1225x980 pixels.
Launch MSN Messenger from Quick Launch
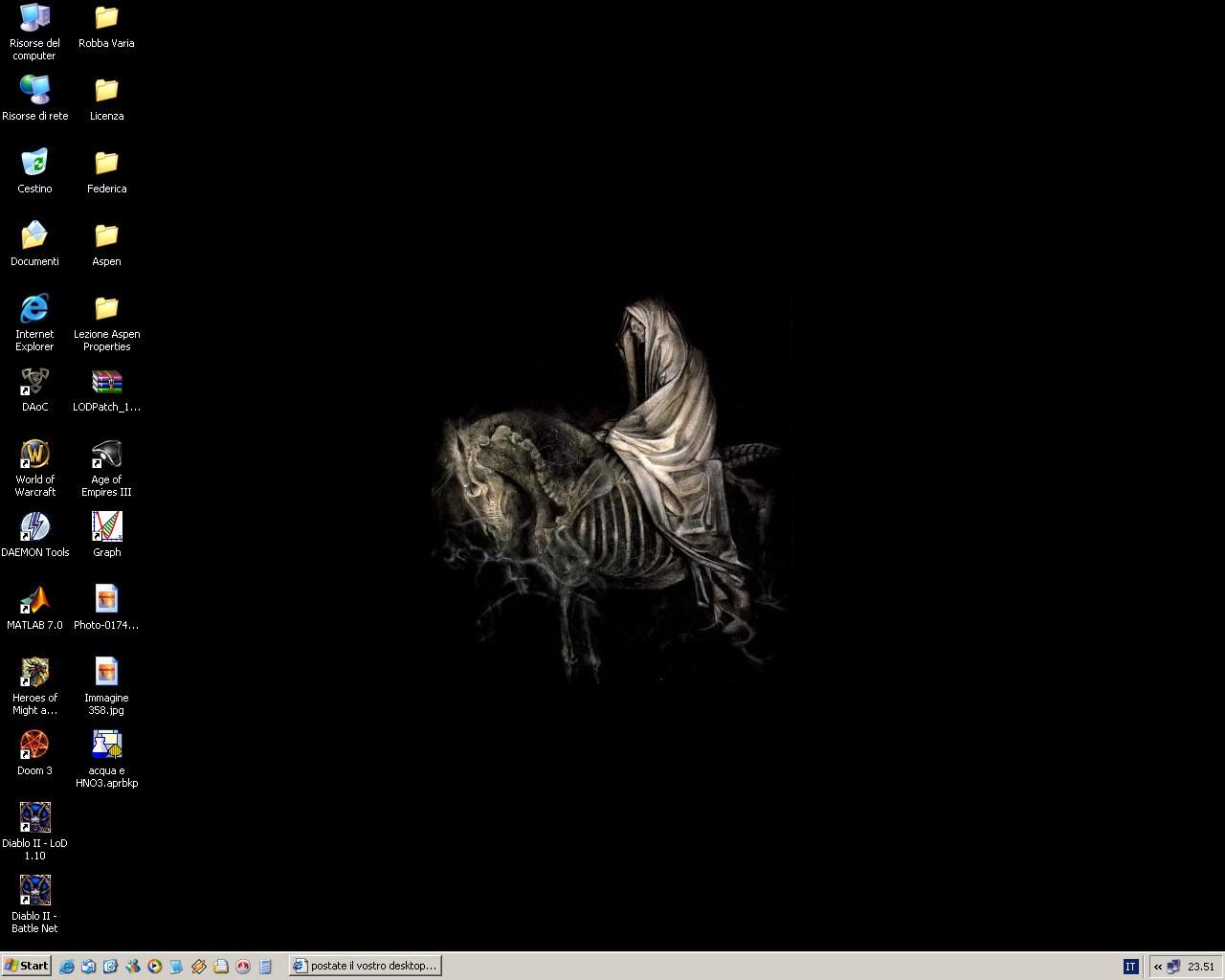coord(132,967)
